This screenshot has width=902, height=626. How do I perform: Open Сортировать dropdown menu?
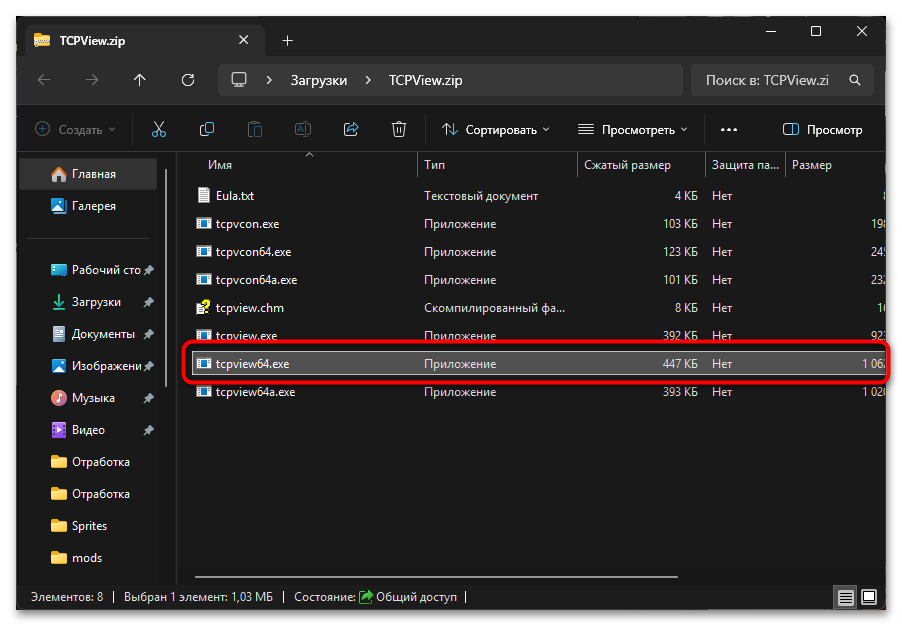click(495, 129)
